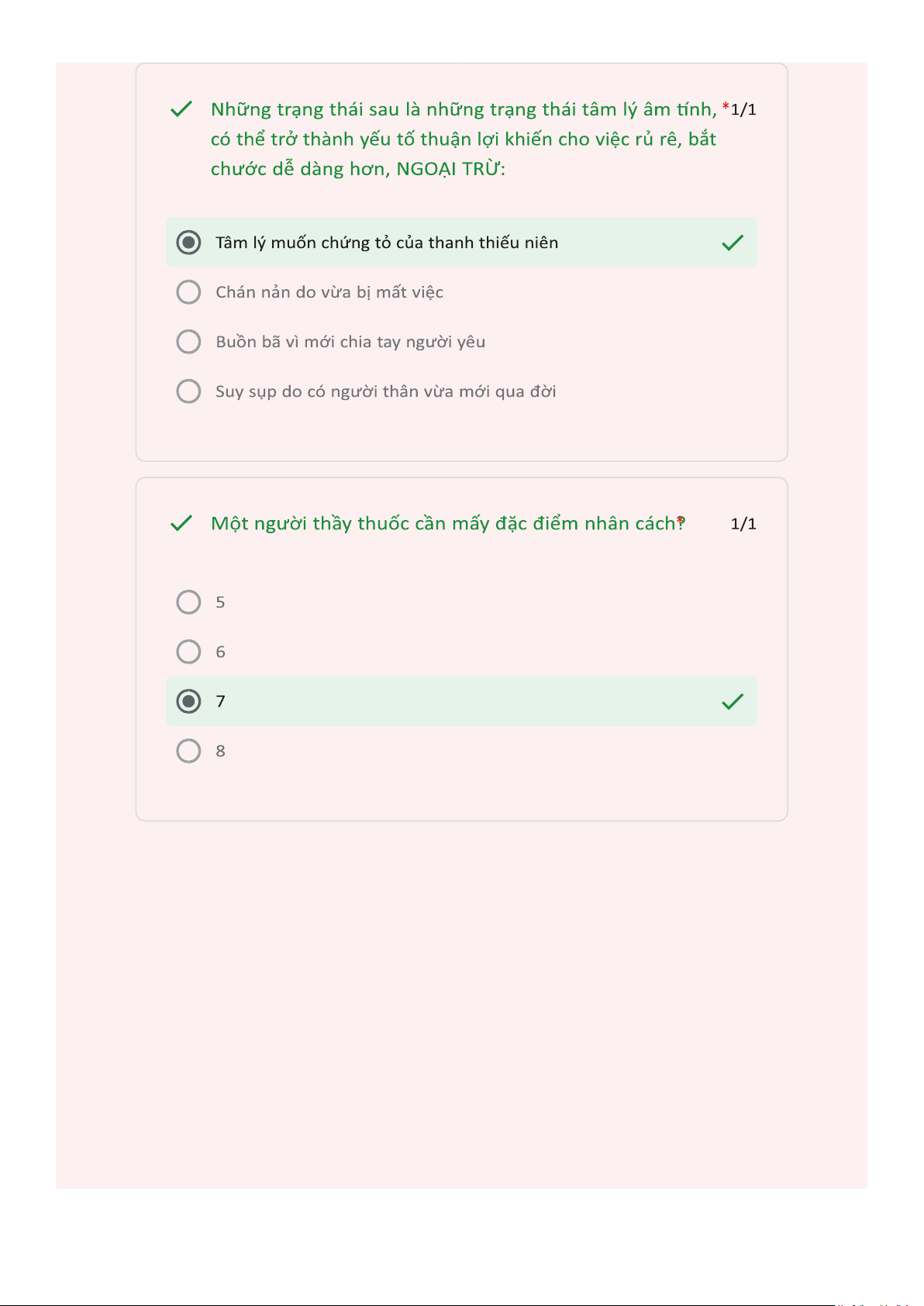Choose the radio button for answer 6
The width and height of the screenshot is (924, 1306).
[x=188, y=652]
